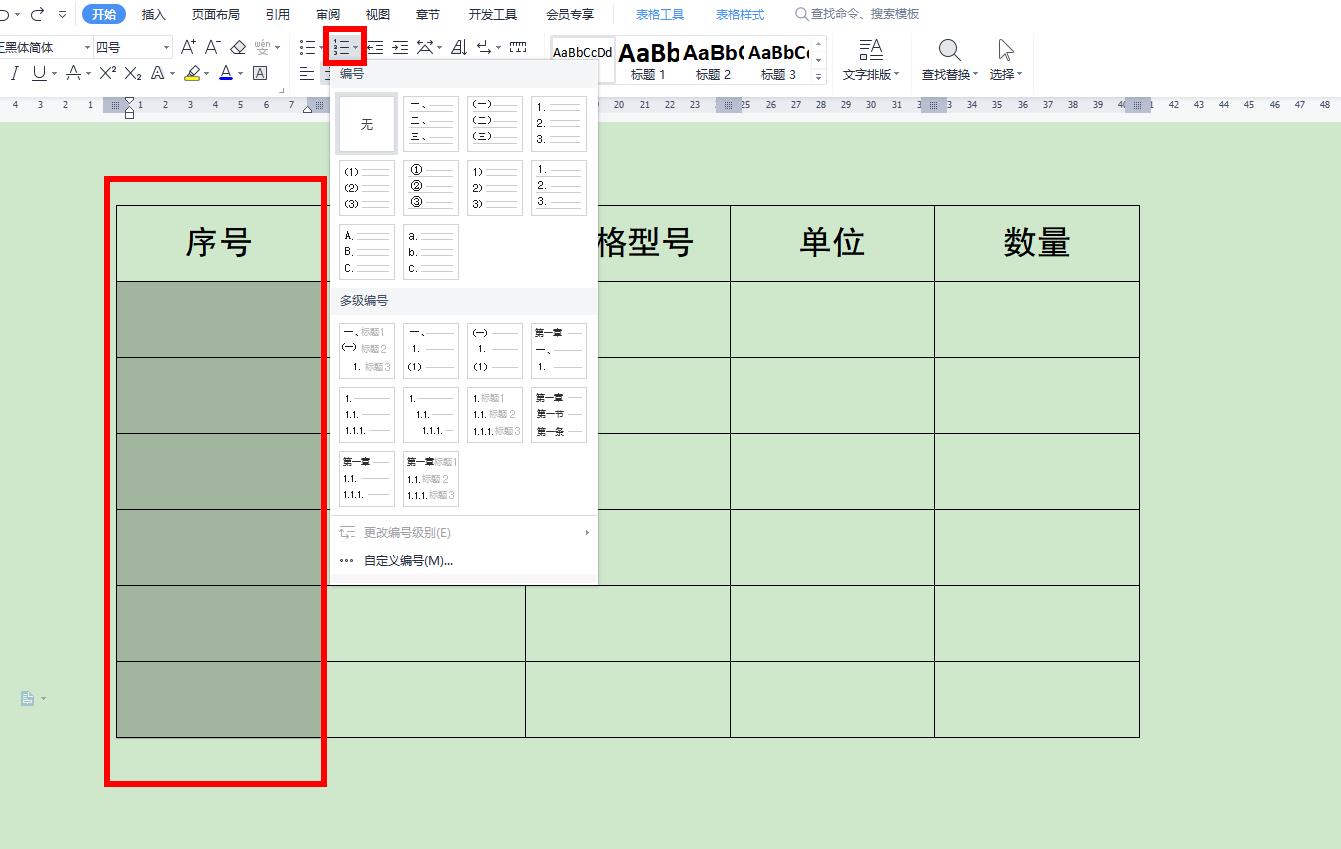This screenshot has width=1341, height=849.
Task: Toggle underline formatting
Action: 38,73
